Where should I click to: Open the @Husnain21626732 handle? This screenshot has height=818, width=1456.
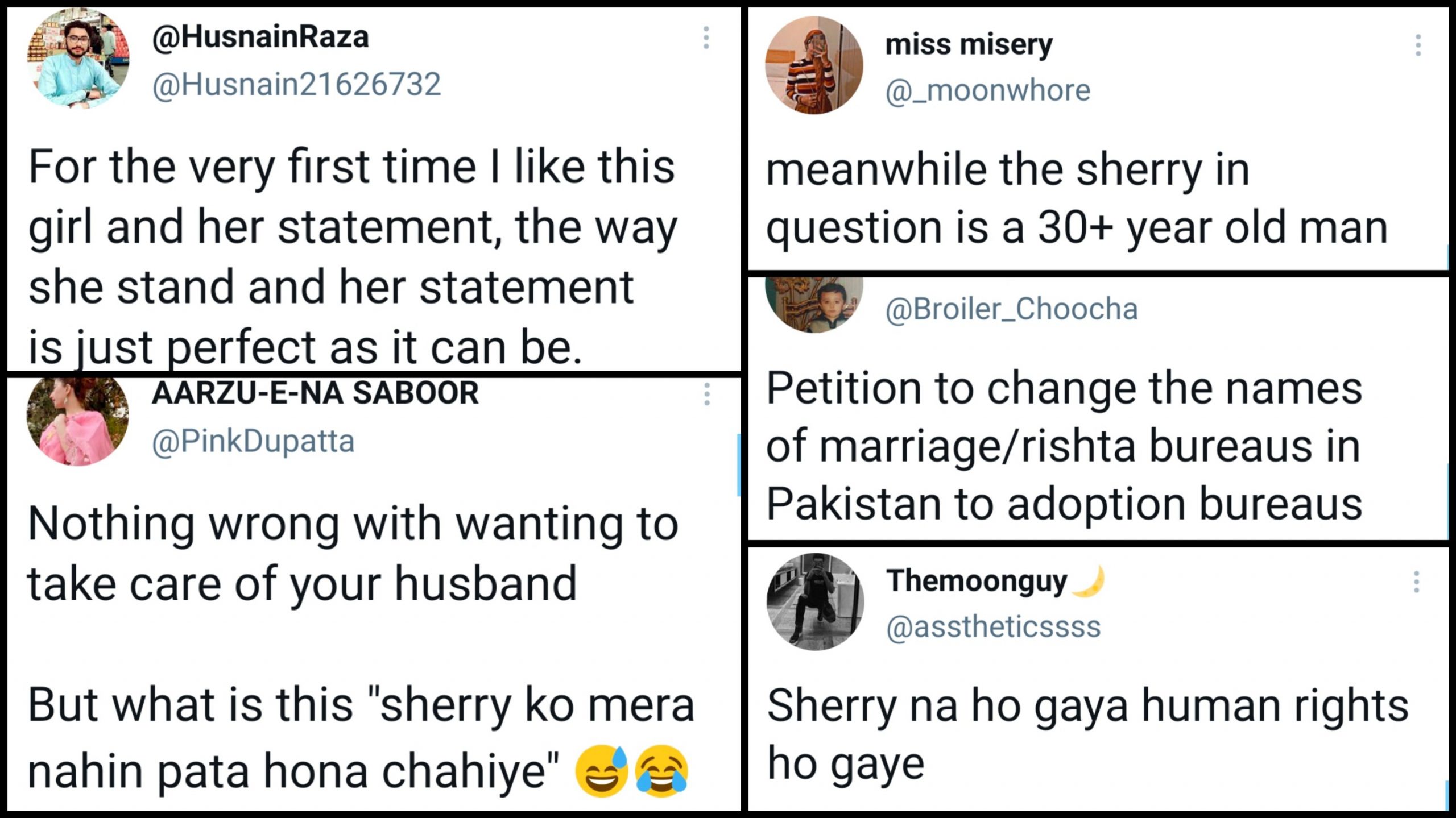[x=296, y=84]
